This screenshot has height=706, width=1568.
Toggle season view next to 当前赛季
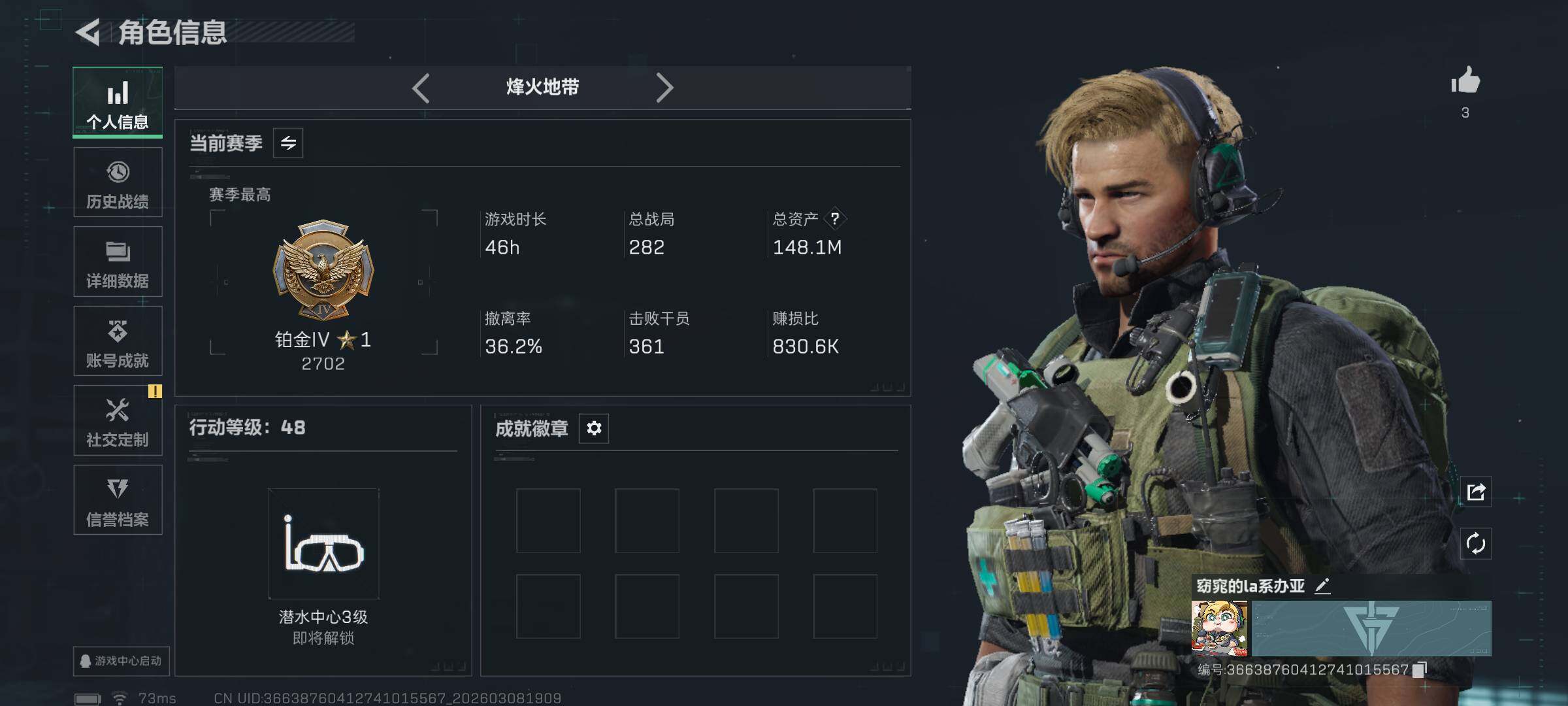pyautogui.click(x=288, y=143)
